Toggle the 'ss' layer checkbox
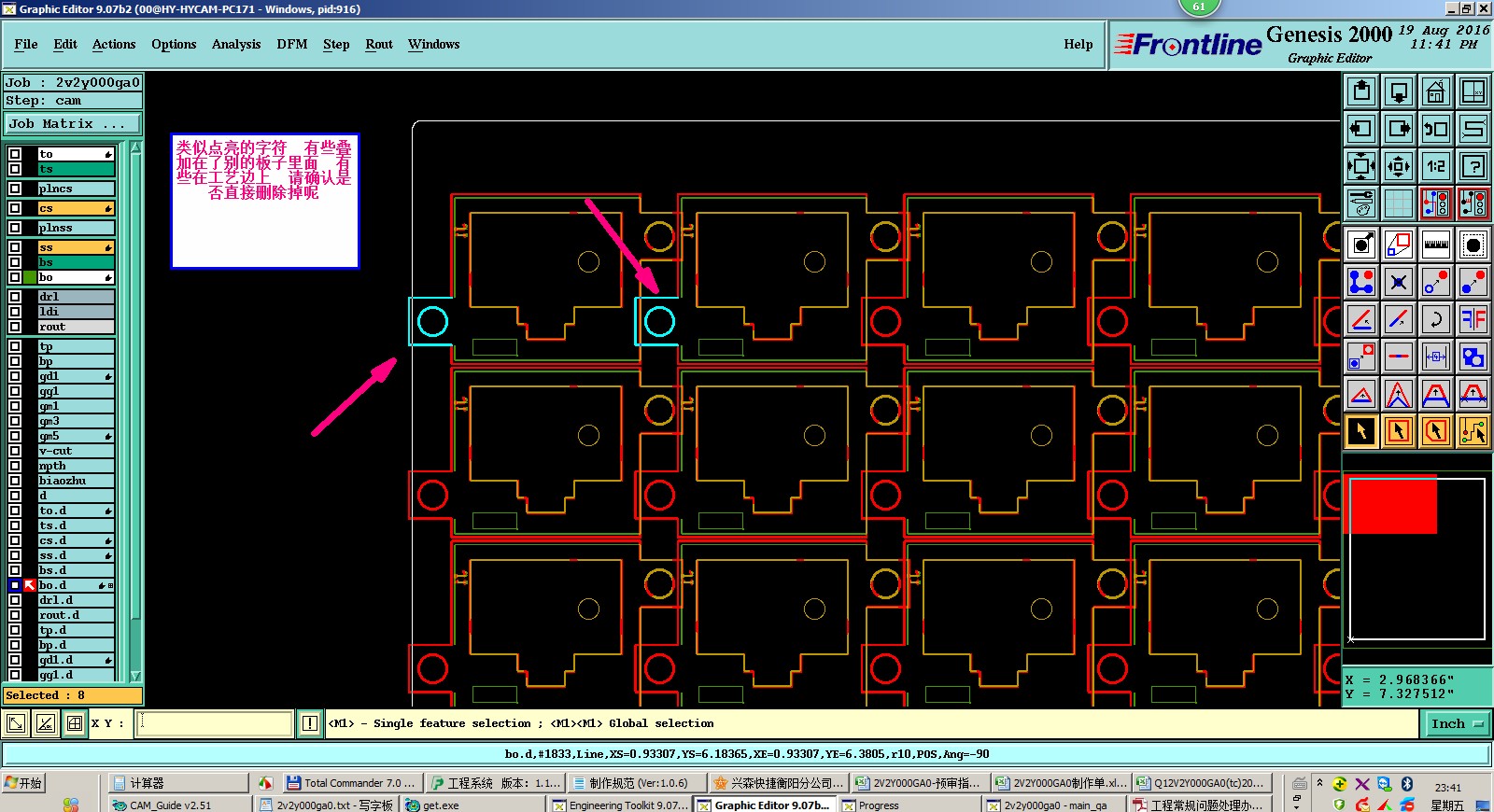This screenshot has height=812, width=1494. tap(15, 247)
